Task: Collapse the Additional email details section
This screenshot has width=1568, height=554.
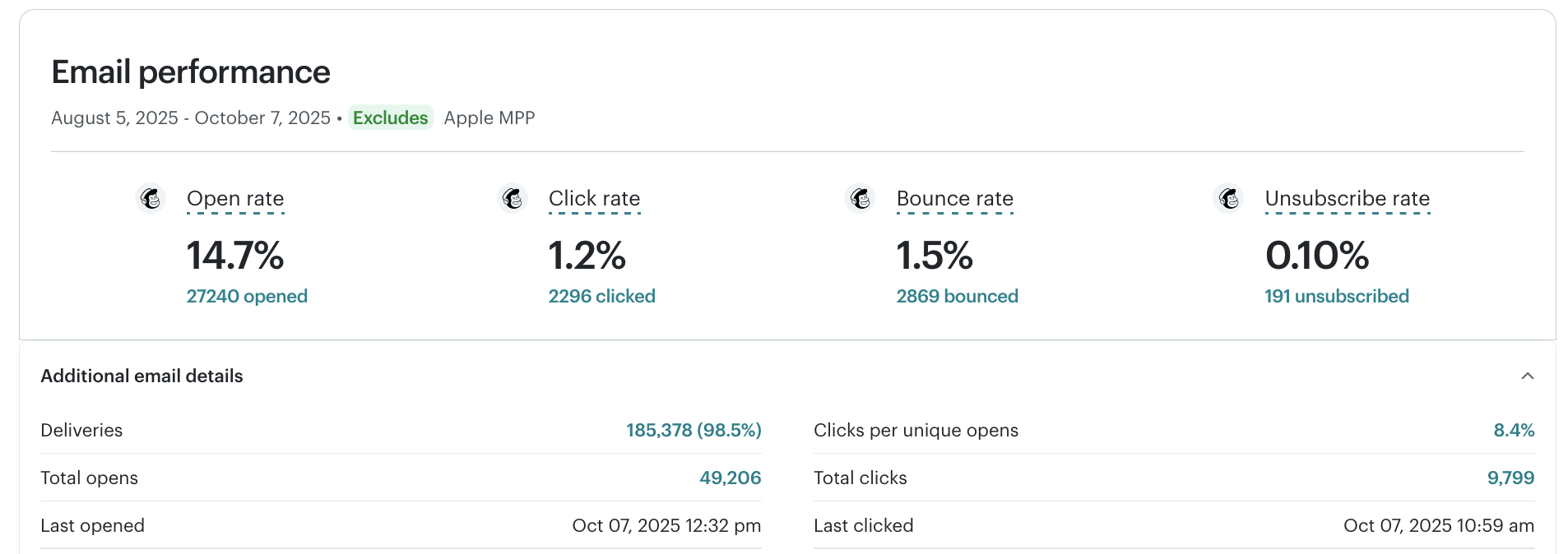Action: (x=1528, y=376)
